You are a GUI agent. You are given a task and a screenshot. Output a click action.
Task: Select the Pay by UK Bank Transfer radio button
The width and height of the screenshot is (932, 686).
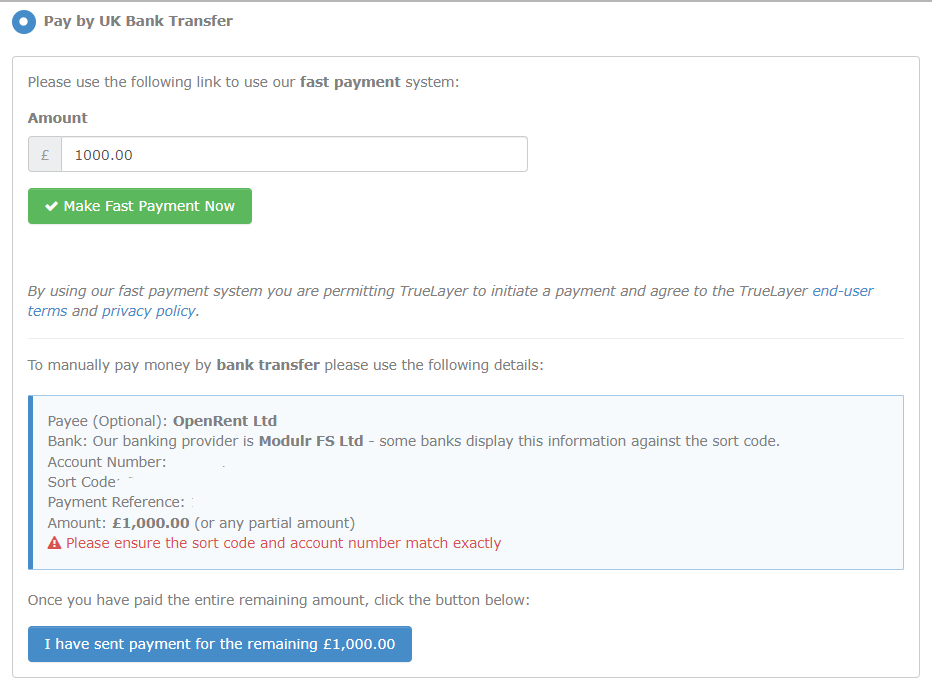[24, 21]
